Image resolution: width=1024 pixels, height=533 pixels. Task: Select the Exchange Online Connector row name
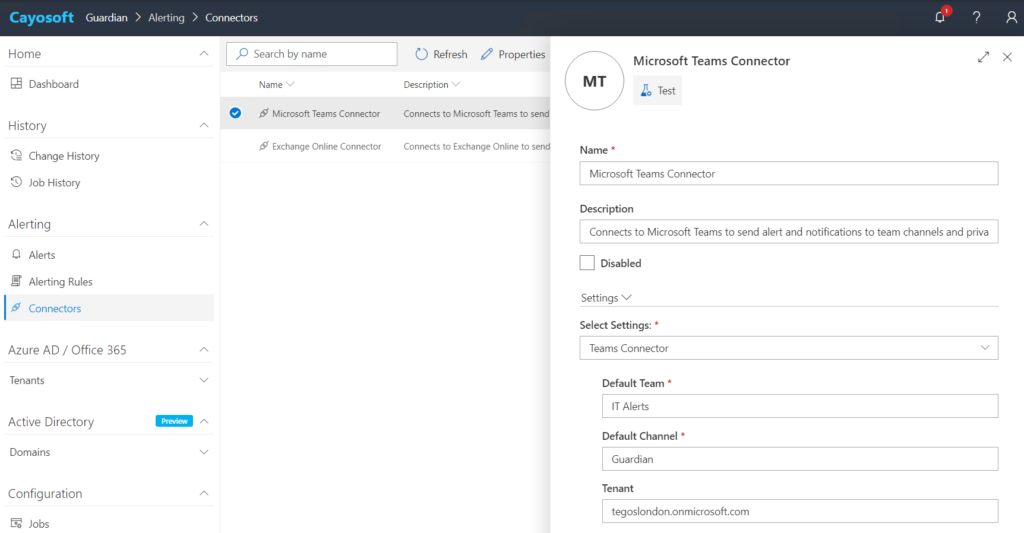tap(326, 146)
